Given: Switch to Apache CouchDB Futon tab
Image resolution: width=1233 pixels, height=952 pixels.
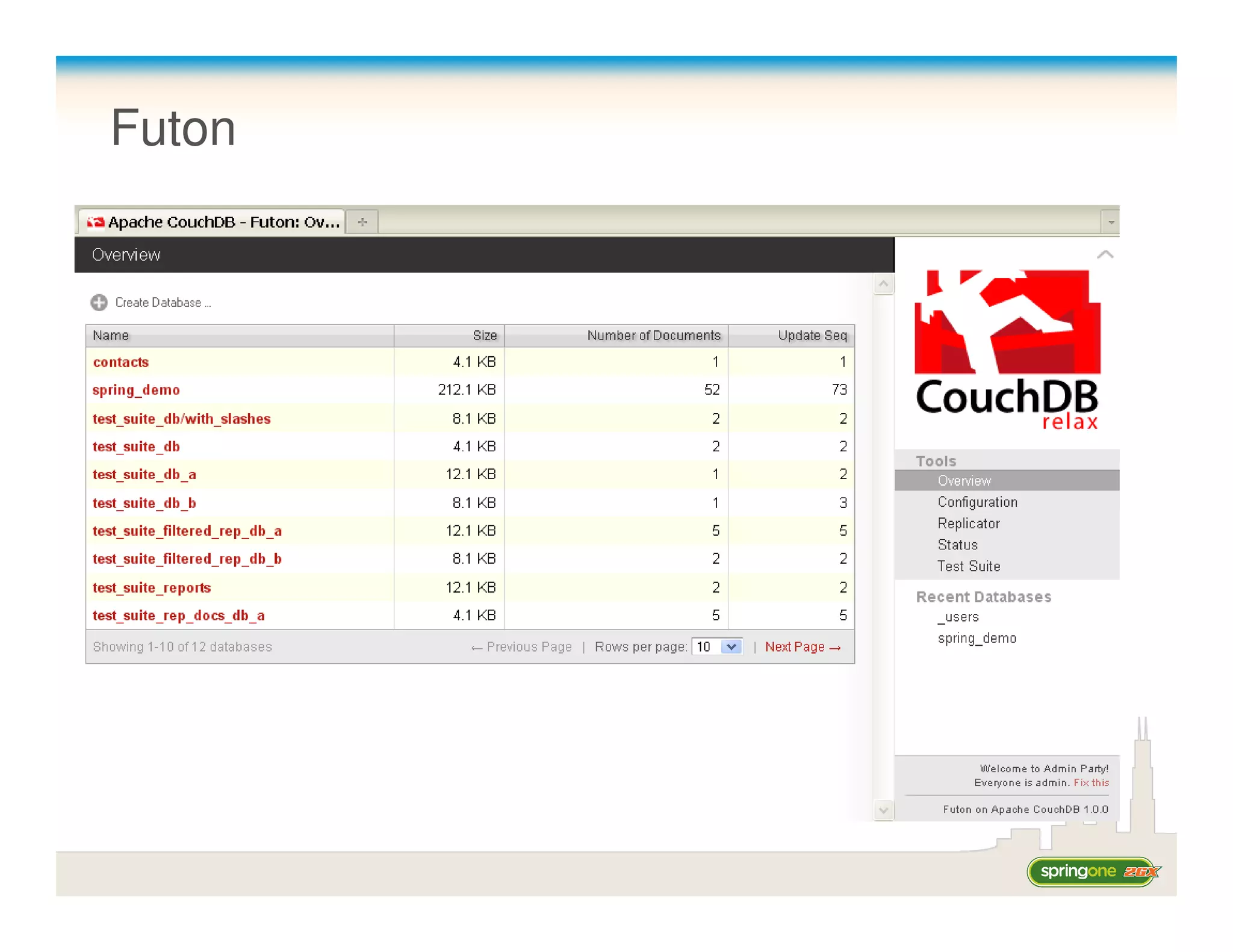Looking at the screenshot, I should 223,222.
